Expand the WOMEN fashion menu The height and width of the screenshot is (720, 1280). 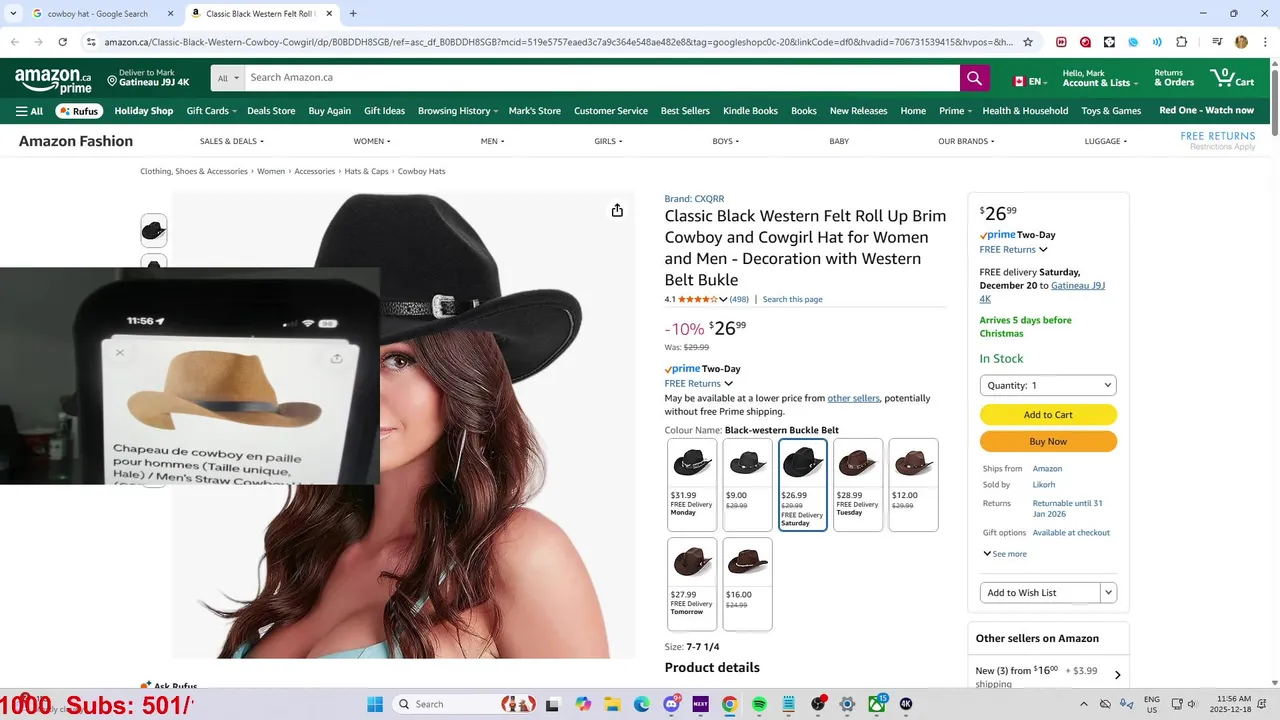tap(372, 141)
